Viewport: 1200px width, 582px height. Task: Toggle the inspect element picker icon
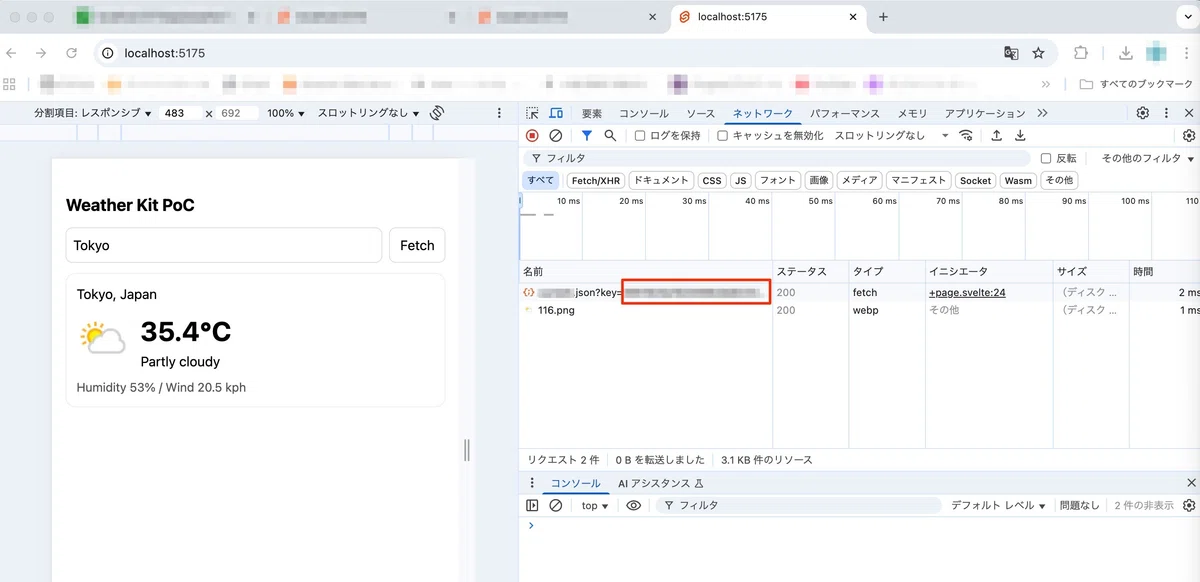click(x=533, y=113)
